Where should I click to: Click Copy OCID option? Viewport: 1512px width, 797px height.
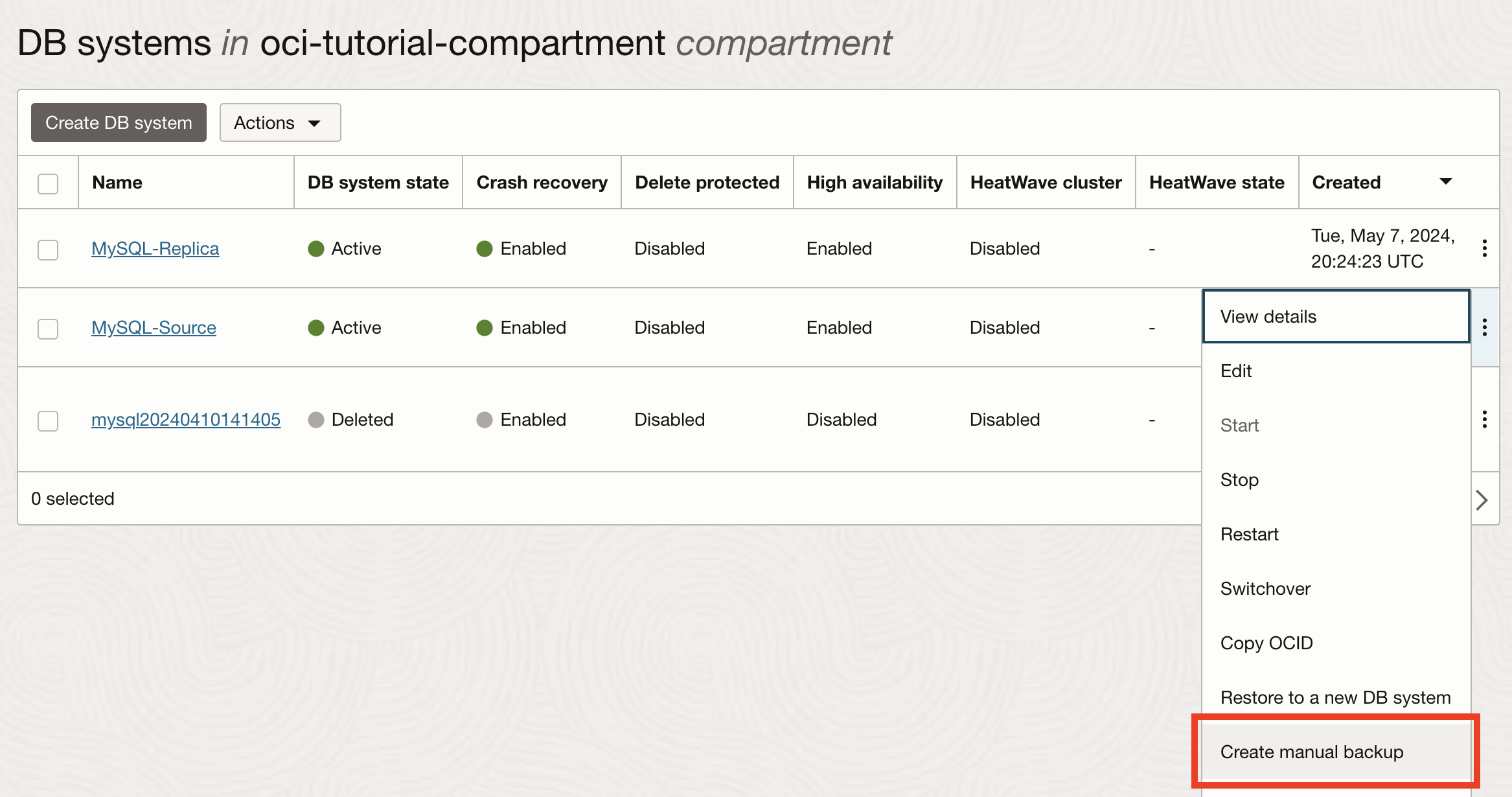click(x=1266, y=642)
